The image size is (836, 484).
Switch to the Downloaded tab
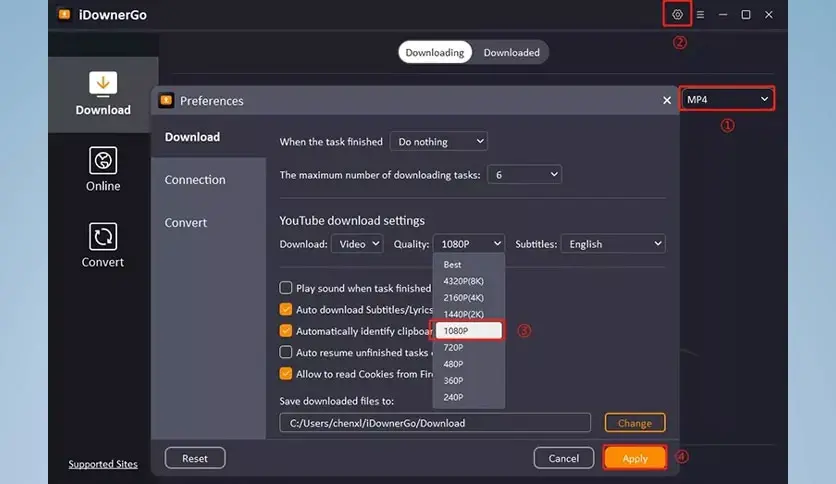(511, 52)
